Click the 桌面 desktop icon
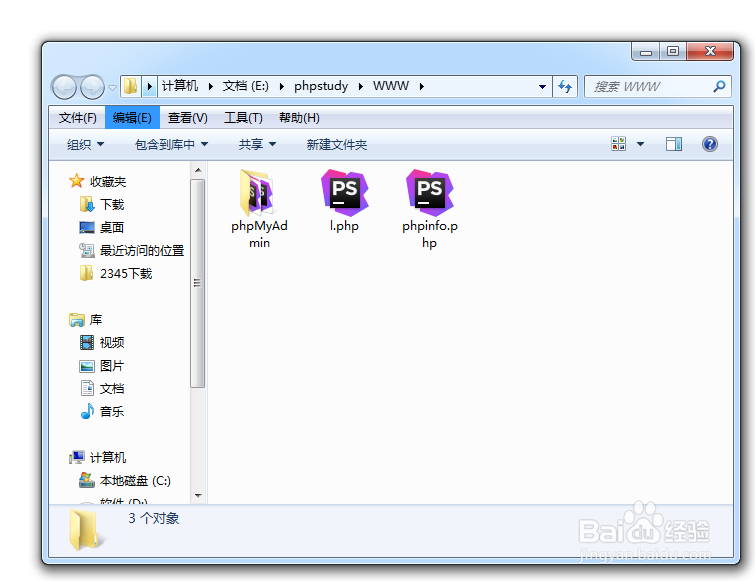 [x=87, y=227]
